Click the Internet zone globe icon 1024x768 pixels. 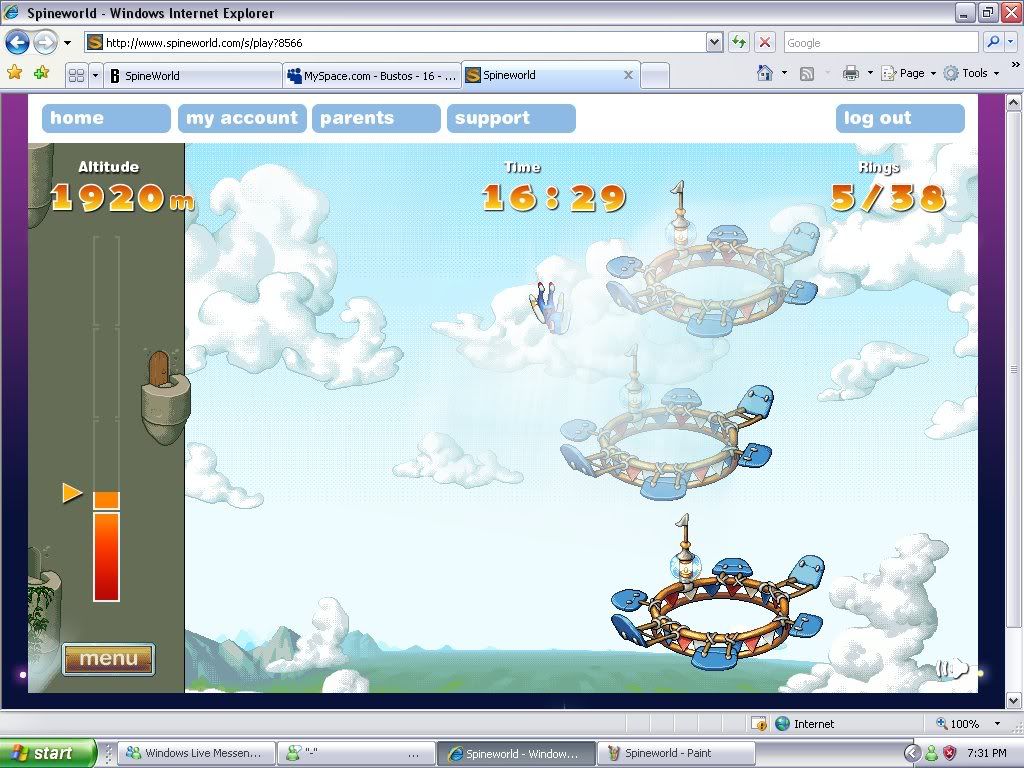click(x=782, y=724)
